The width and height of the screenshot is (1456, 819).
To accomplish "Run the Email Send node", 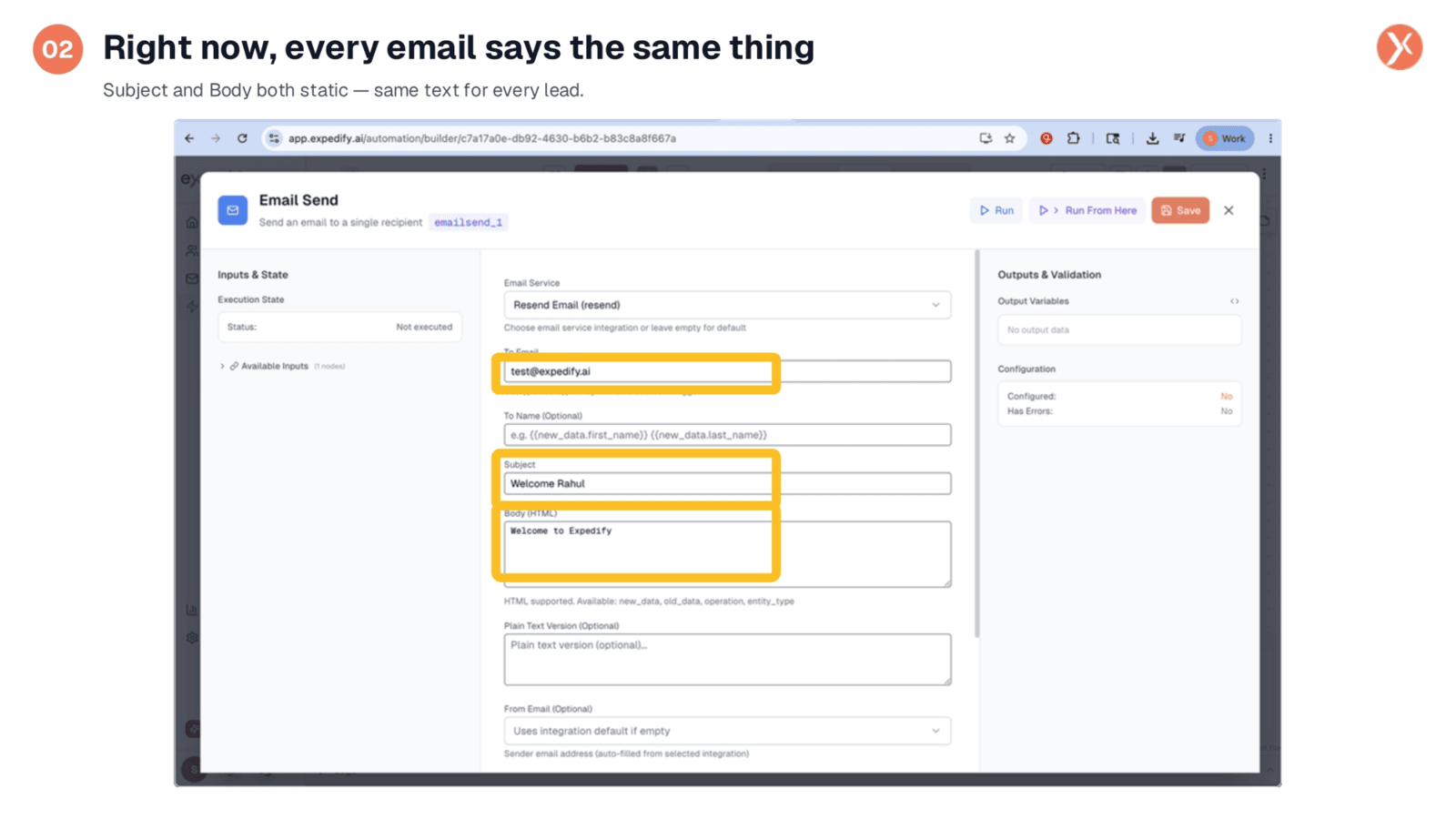I will (996, 210).
